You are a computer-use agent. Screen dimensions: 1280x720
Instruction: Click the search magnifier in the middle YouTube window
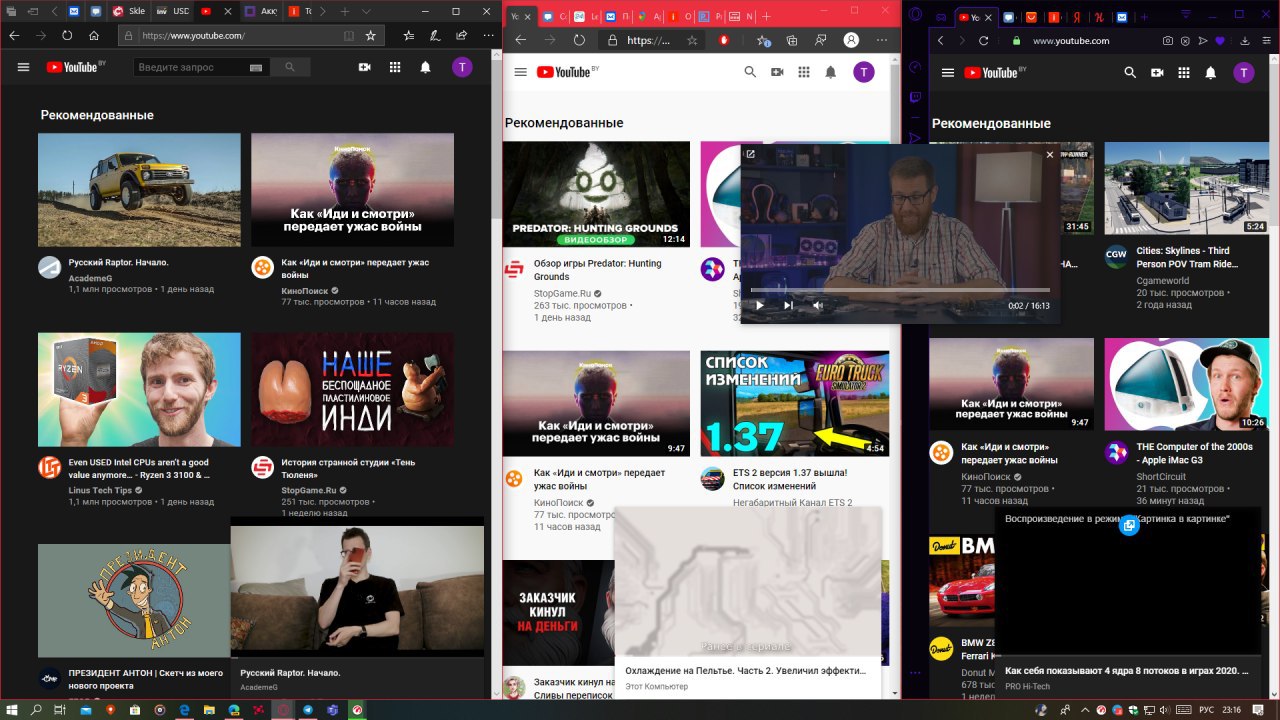coord(750,72)
